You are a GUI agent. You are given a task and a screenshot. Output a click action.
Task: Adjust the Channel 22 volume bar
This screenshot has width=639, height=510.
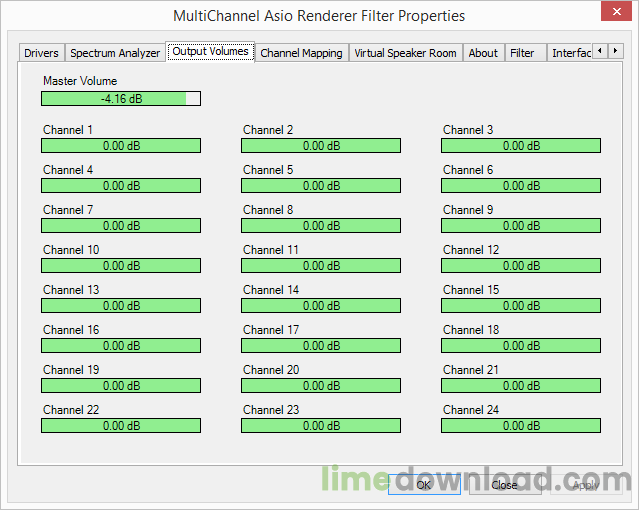tap(121, 426)
